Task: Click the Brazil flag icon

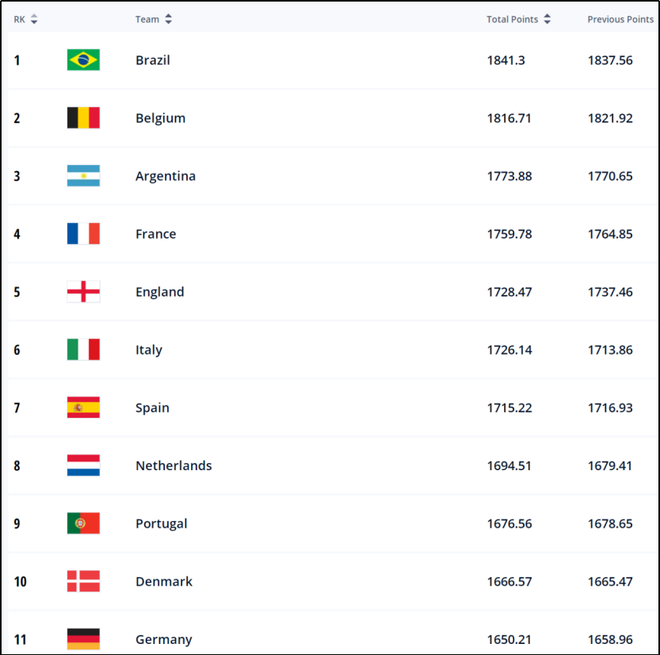Action: [83, 60]
